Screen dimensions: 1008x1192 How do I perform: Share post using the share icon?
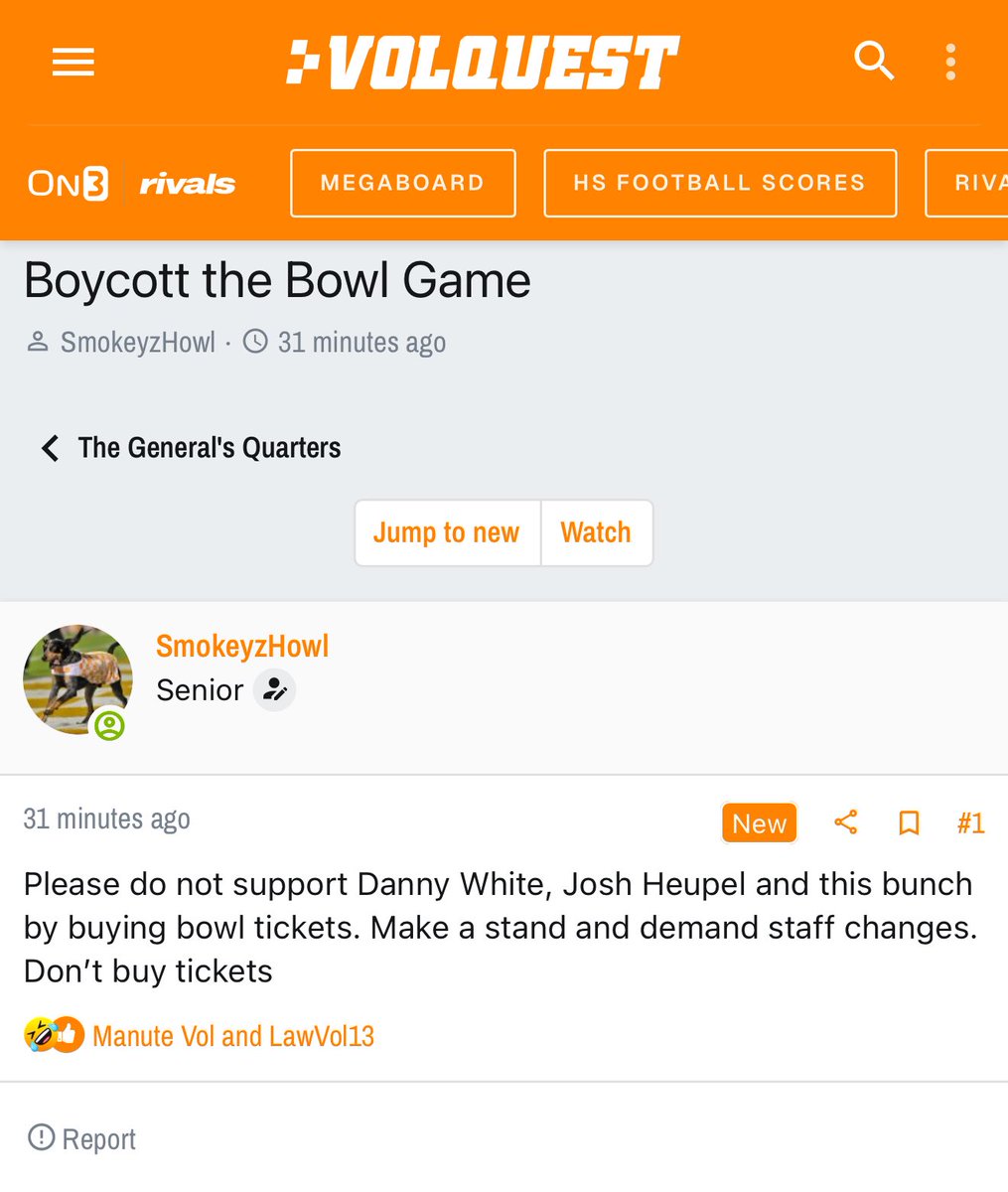[x=846, y=822]
